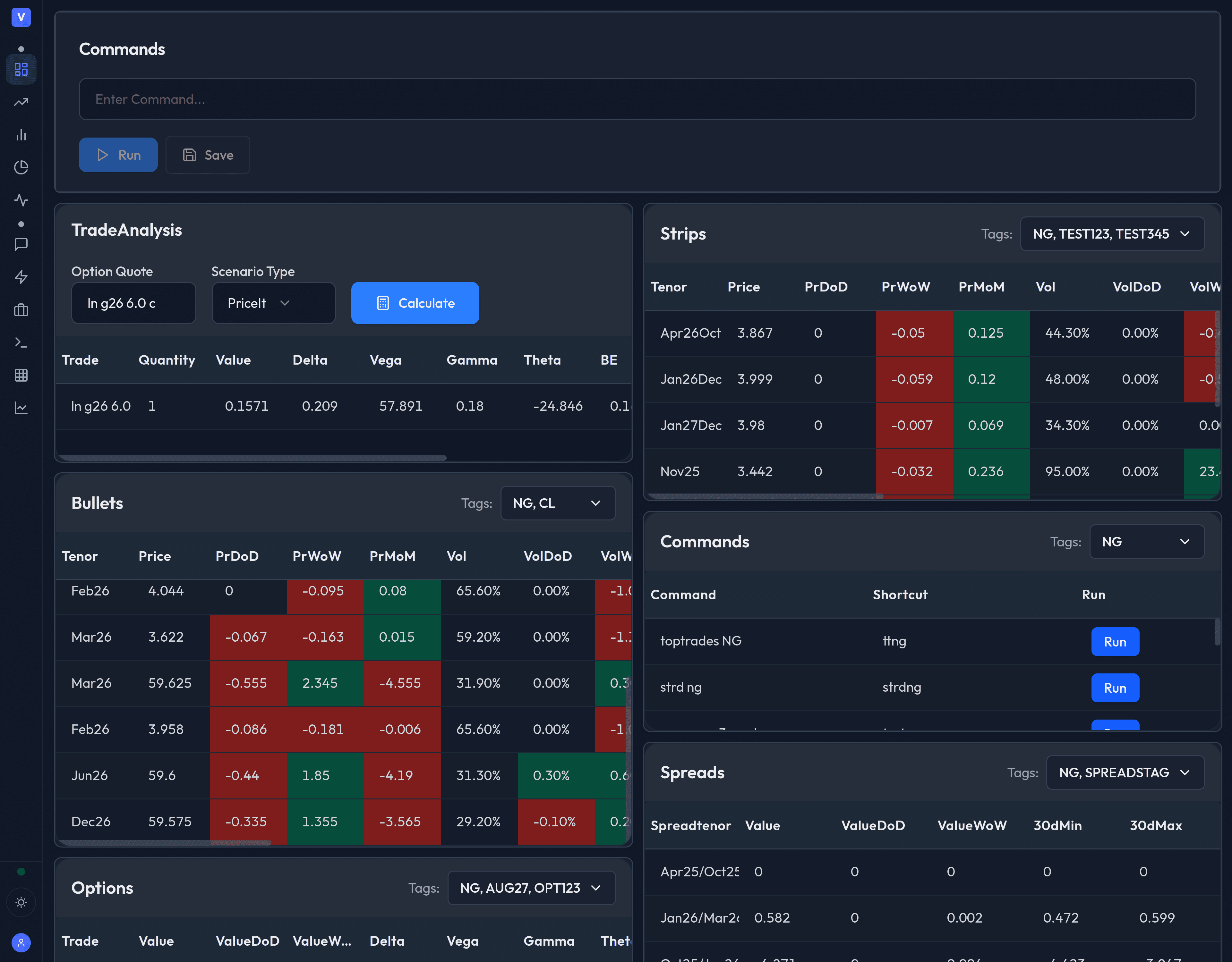Viewport: 1232px width, 962px height.
Task: Select the trending chart icon in sidebar
Action: click(21, 102)
